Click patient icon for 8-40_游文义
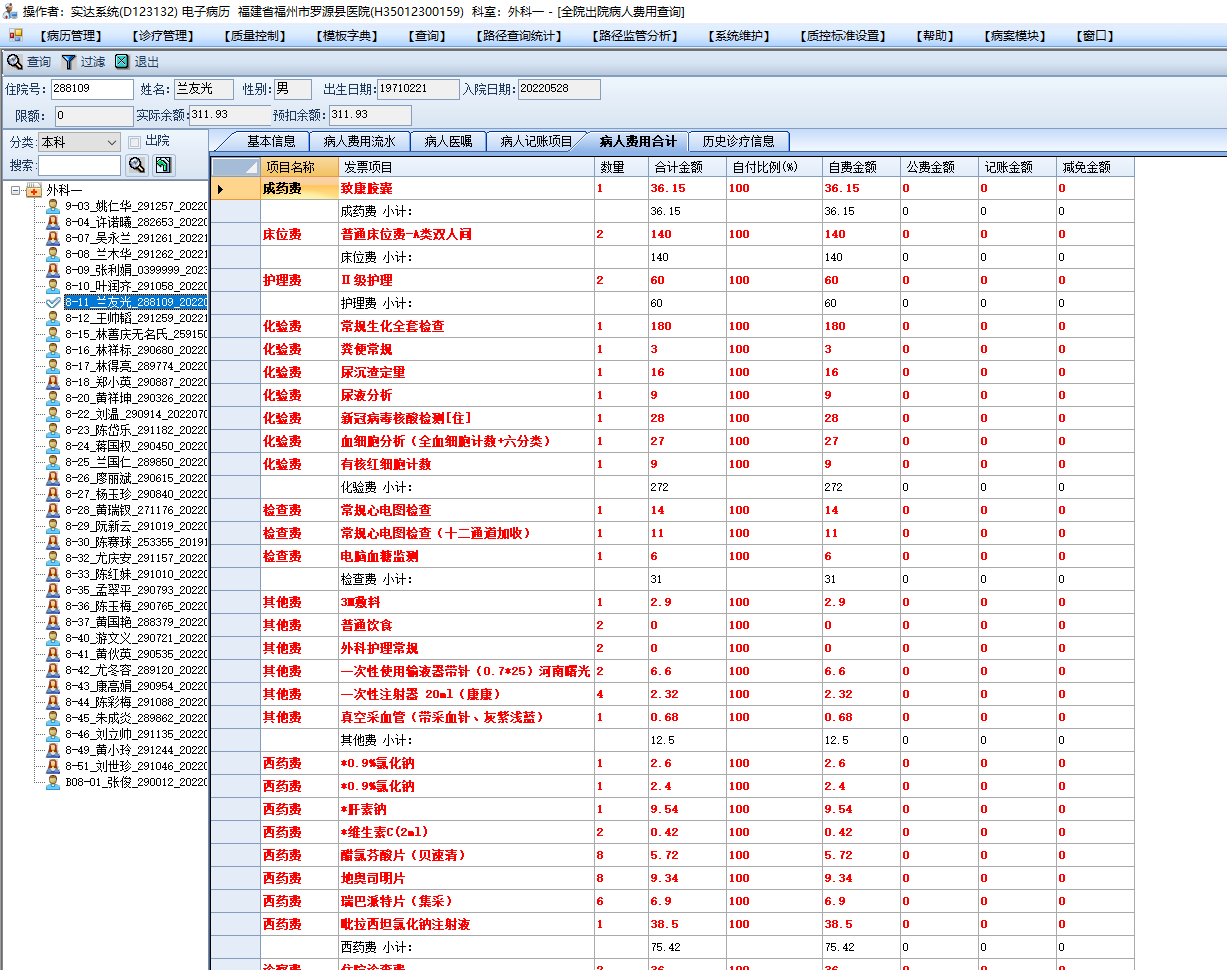The height and width of the screenshot is (970, 1227). click(x=53, y=638)
